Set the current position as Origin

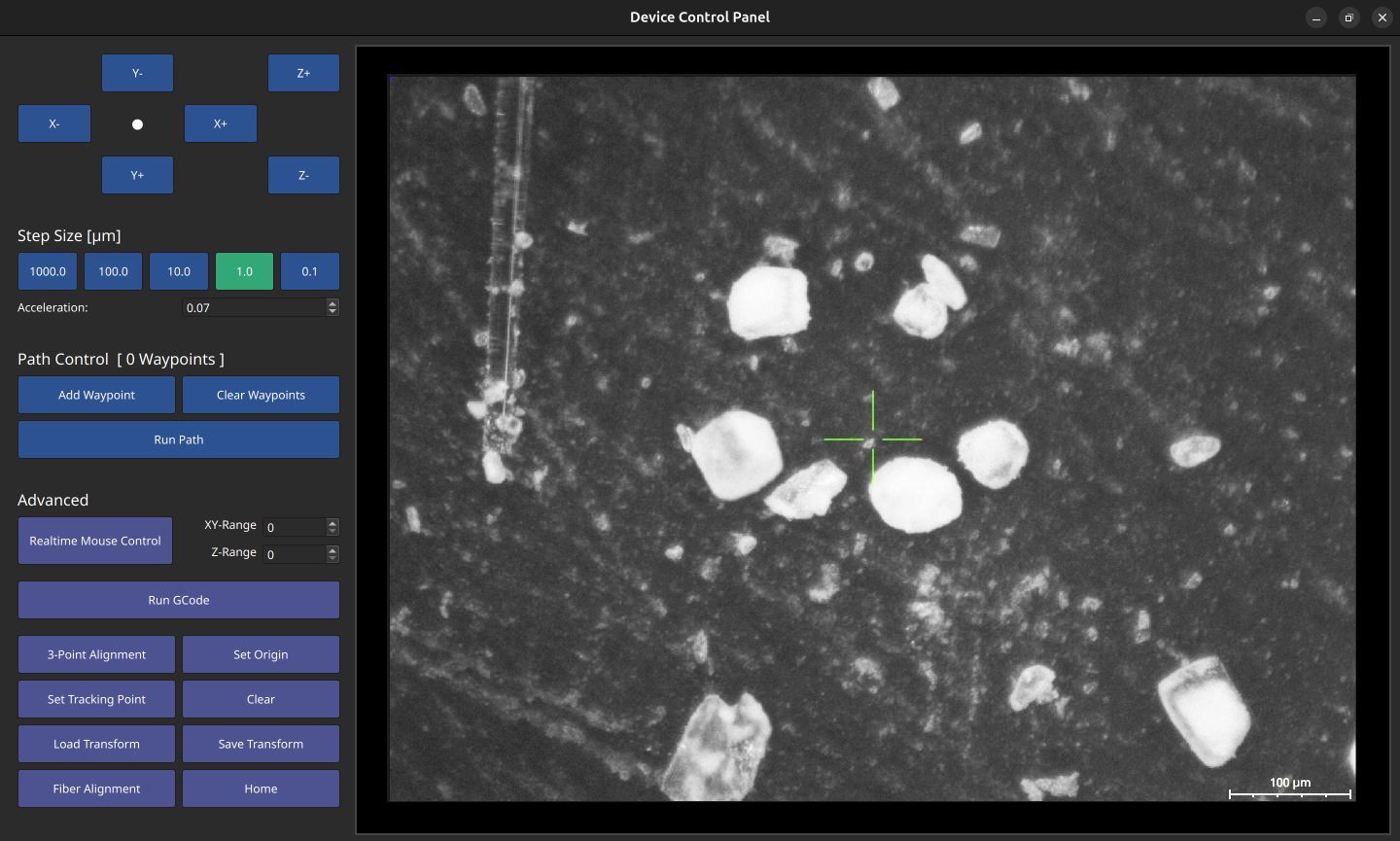pos(261,654)
